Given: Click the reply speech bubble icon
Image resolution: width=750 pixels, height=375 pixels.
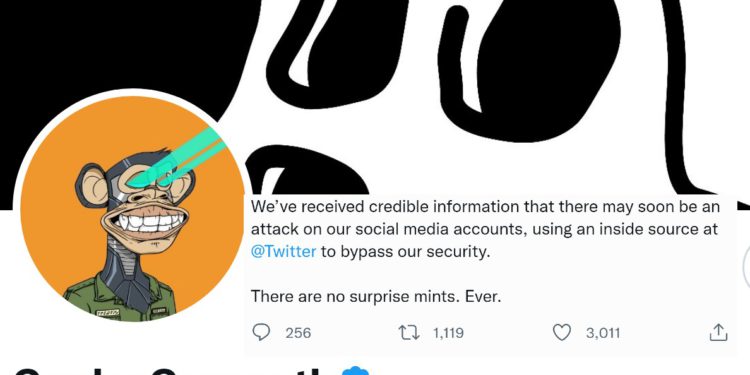Looking at the screenshot, I should coord(261,332).
